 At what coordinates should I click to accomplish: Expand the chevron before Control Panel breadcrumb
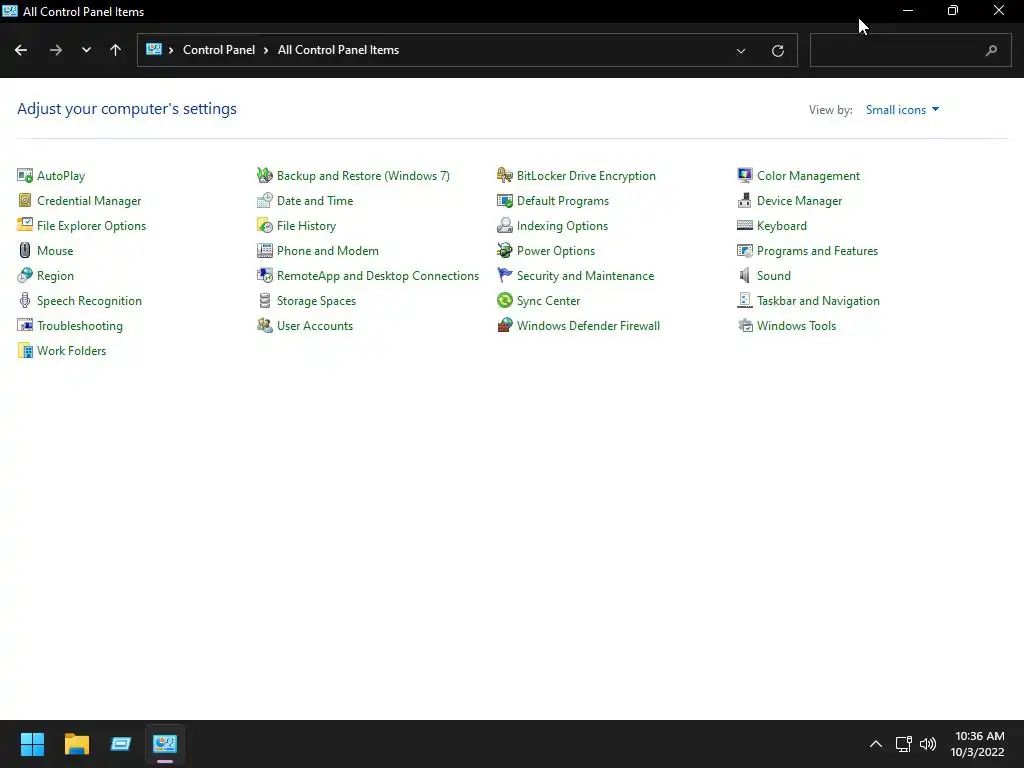coord(171,50)
